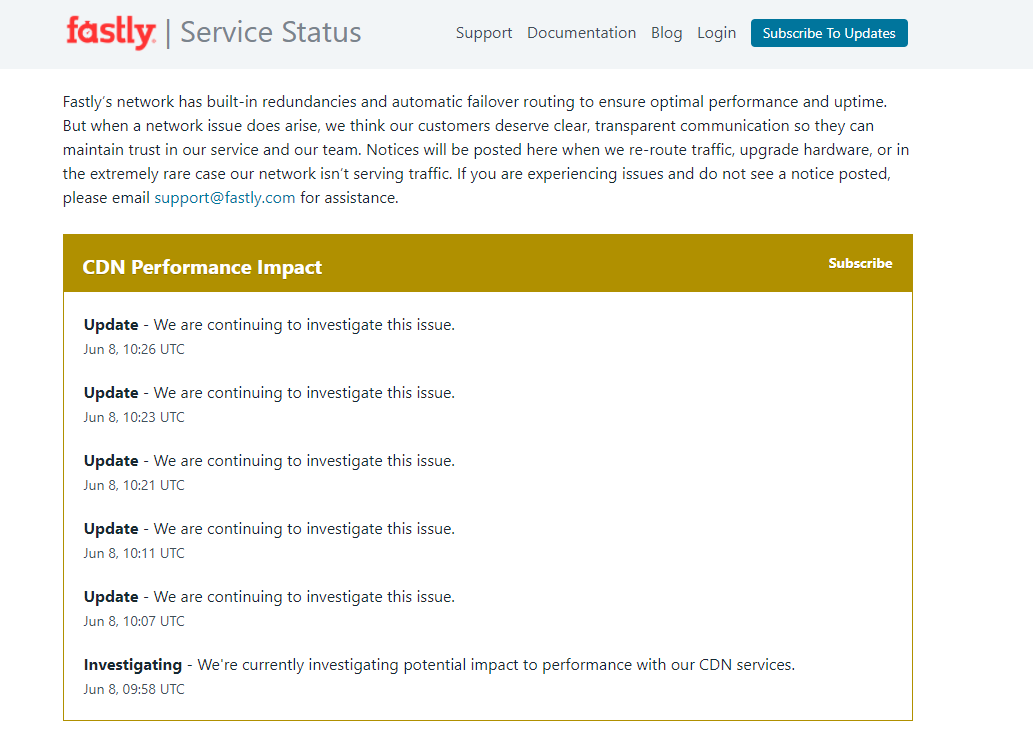Screen dimensions: 1033x739
Task: Click the CDN Performance Impact title
Action: coord(202,267)
